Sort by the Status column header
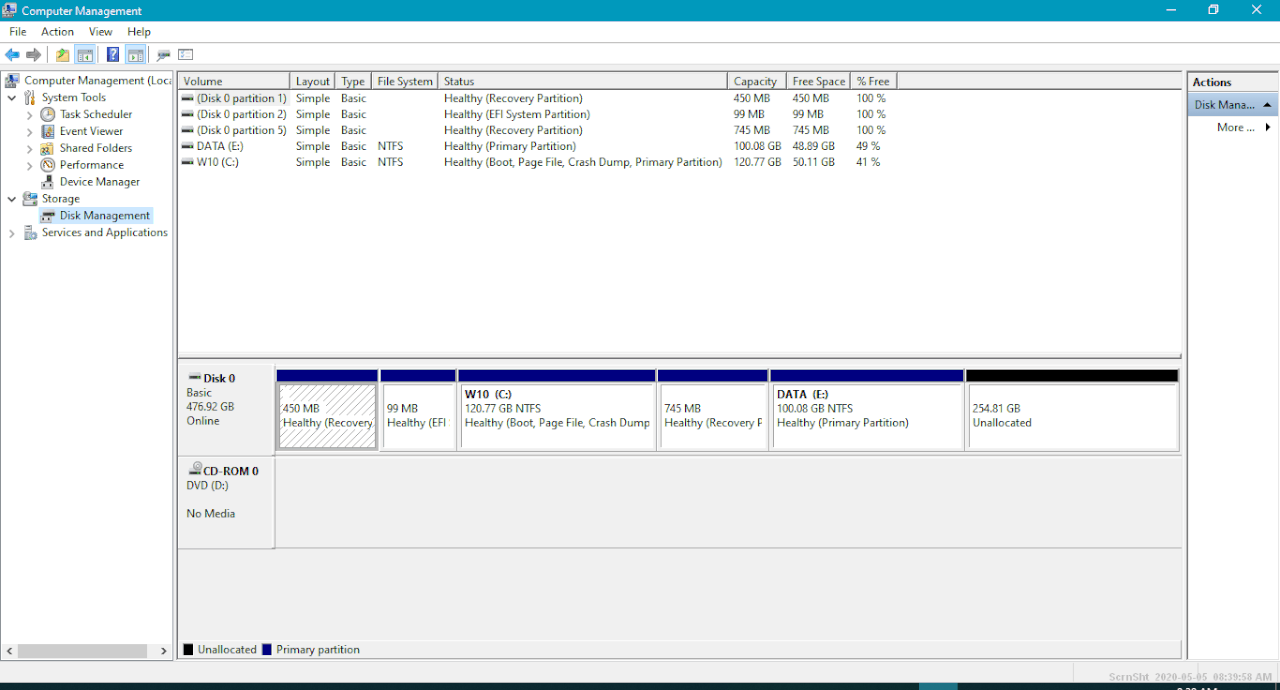 pos(583,81)
